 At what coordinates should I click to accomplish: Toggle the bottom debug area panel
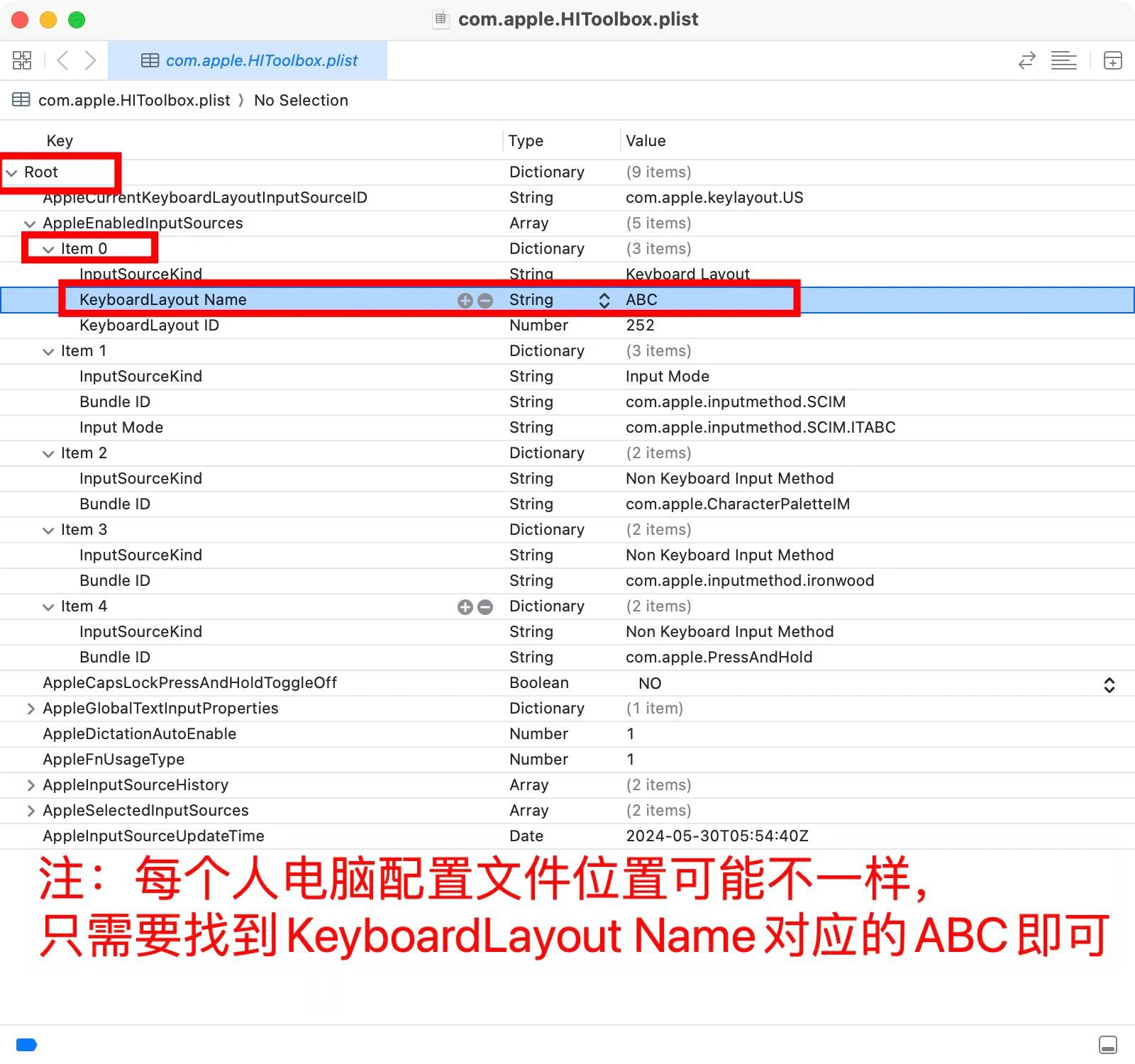click(x=1107, y=1044)
